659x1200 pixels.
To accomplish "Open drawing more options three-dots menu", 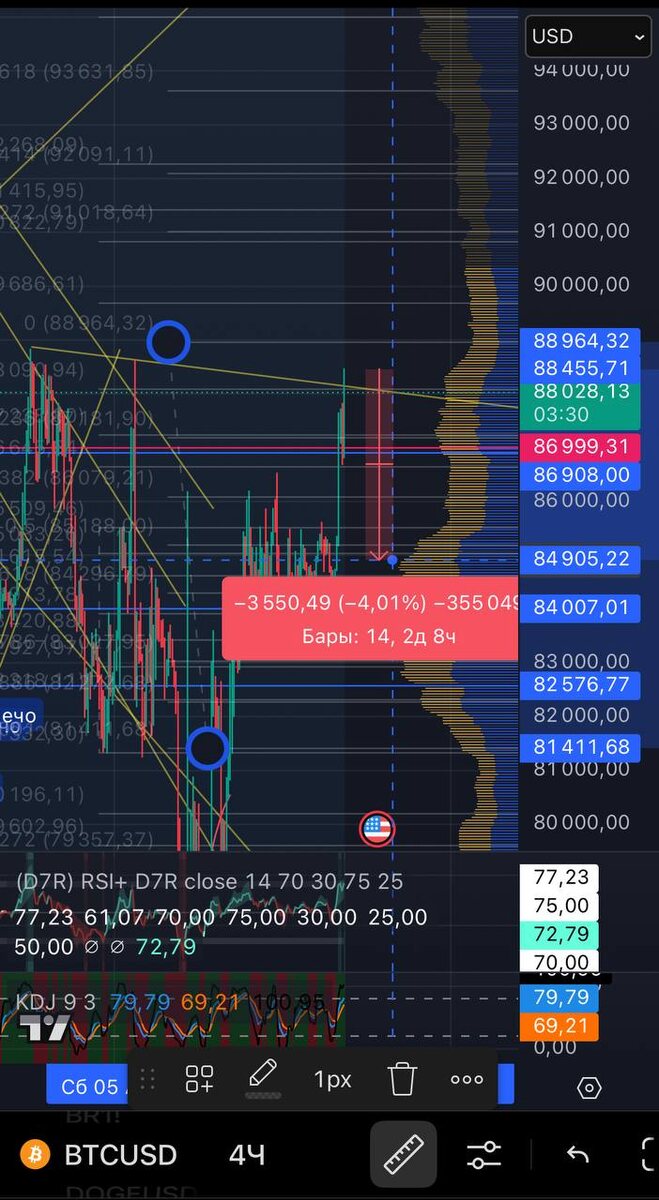I will pos(467,1080).
